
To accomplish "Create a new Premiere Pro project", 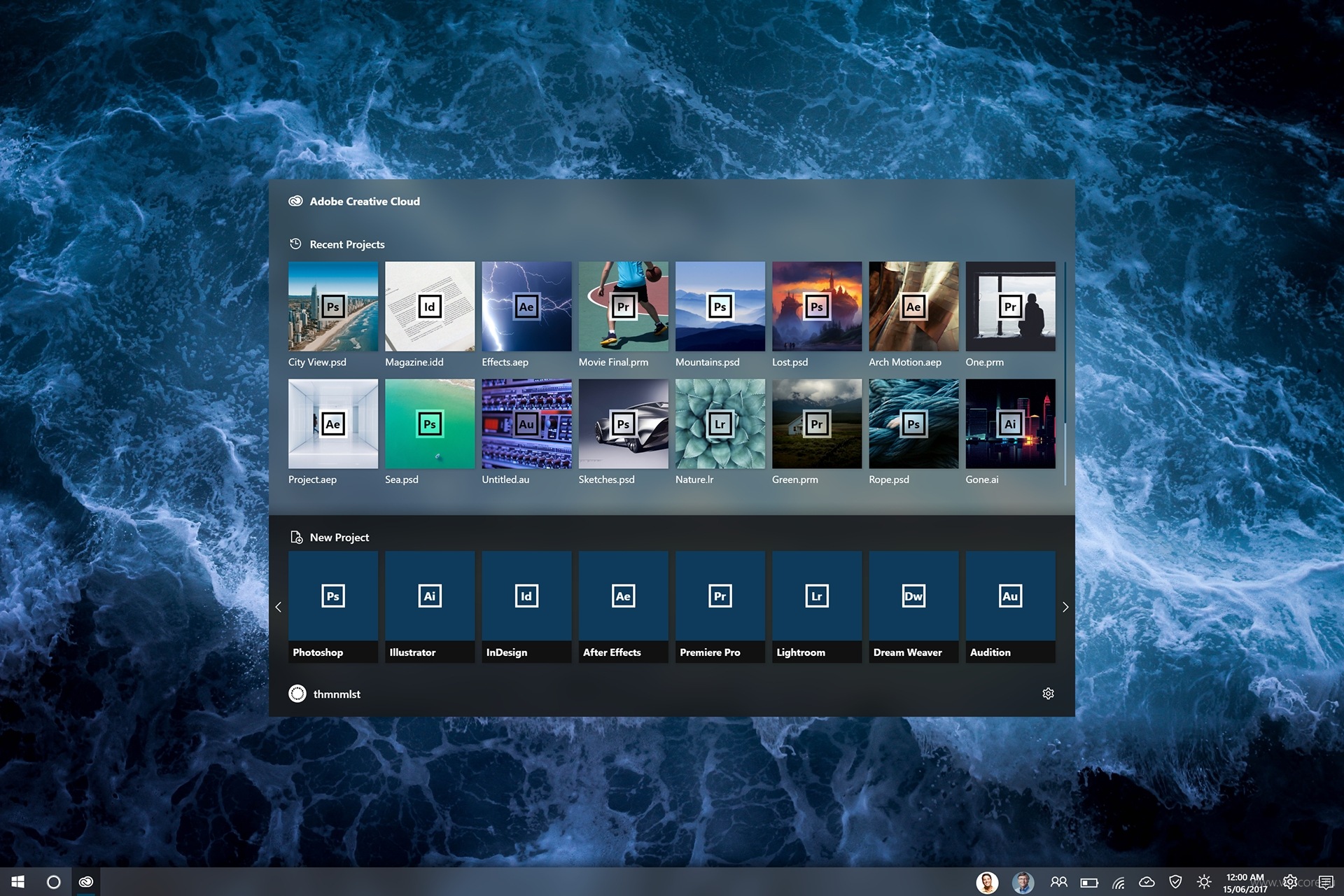I will 720,606.
